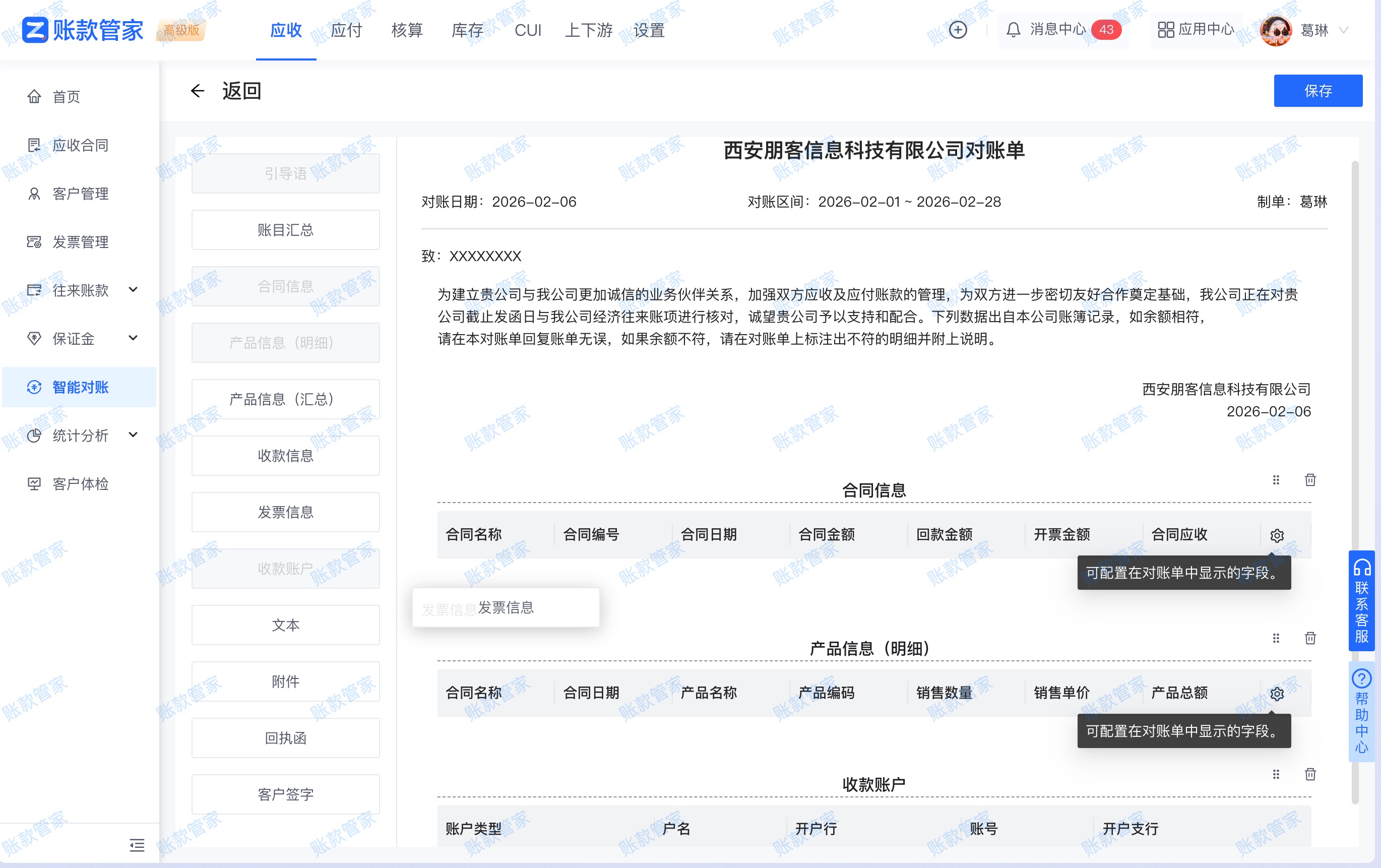Click the field settings gear on 合同信息 table
Viewport: 1381px width, 868px height.
1277,536
